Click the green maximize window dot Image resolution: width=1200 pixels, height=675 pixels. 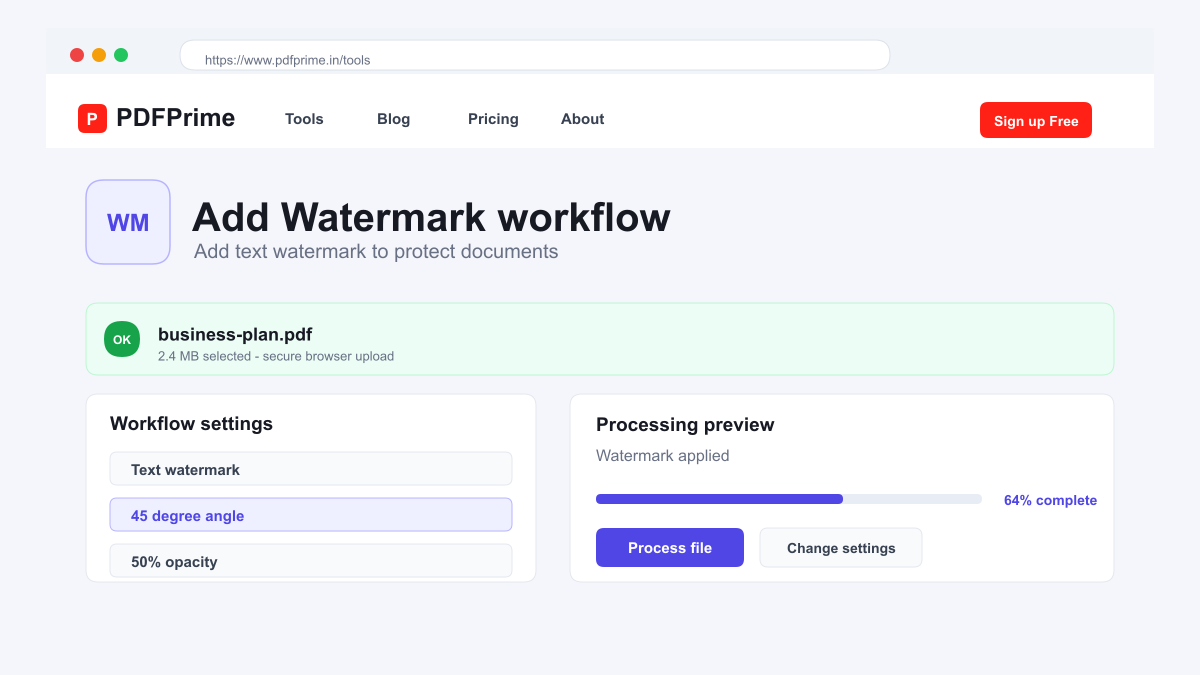(x=121, y=55)
